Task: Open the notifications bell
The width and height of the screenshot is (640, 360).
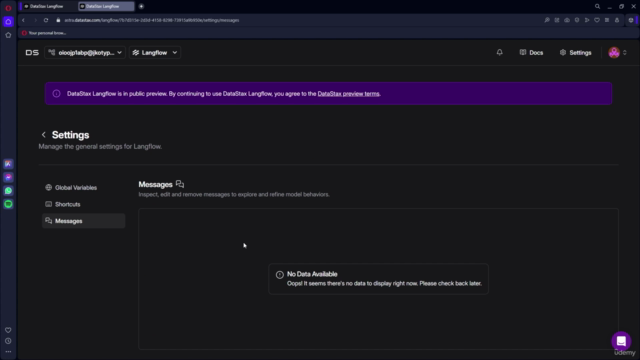Action: pyautogui.click(x=499, y=52)
